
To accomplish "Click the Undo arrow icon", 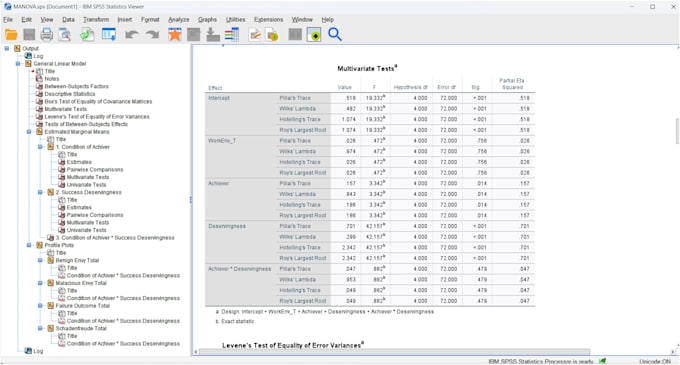I will 131,35.
